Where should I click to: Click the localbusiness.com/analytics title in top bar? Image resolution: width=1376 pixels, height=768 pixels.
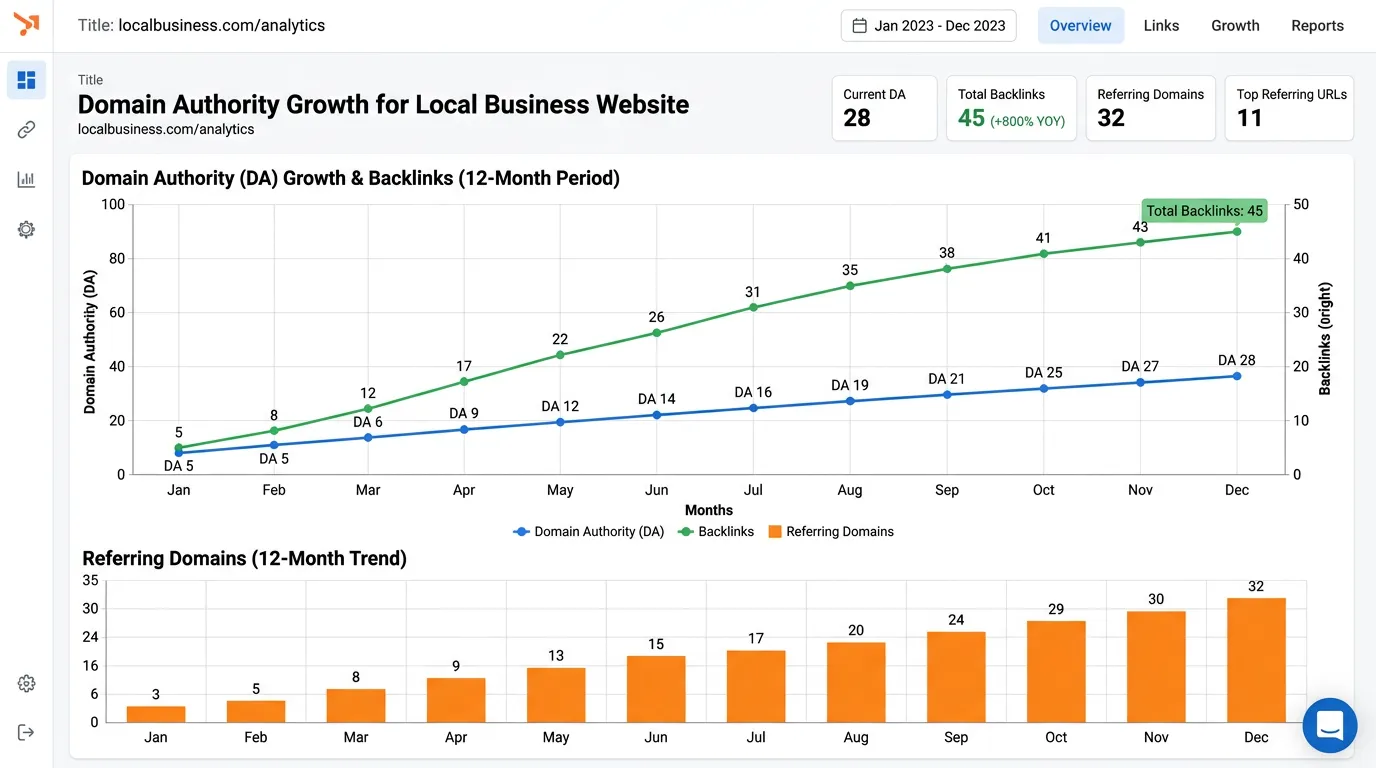(x=221, y=26)
